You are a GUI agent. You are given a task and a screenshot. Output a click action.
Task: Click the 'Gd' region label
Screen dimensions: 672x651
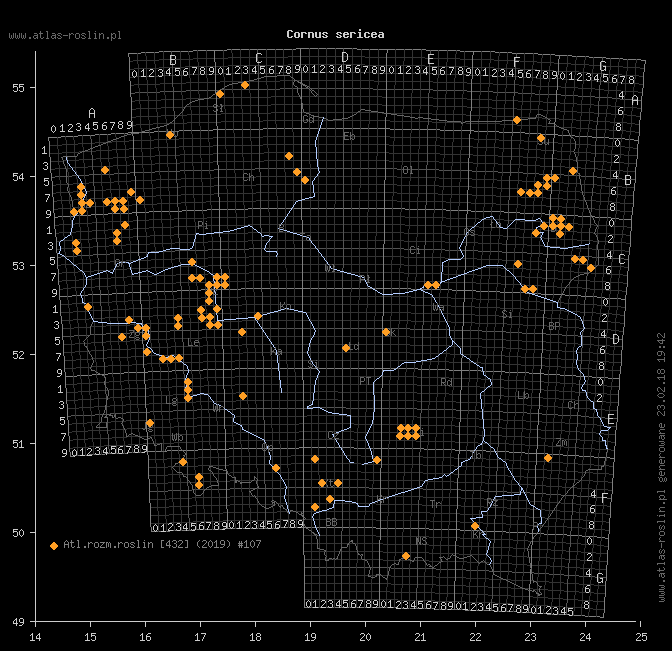click(309, 119)
